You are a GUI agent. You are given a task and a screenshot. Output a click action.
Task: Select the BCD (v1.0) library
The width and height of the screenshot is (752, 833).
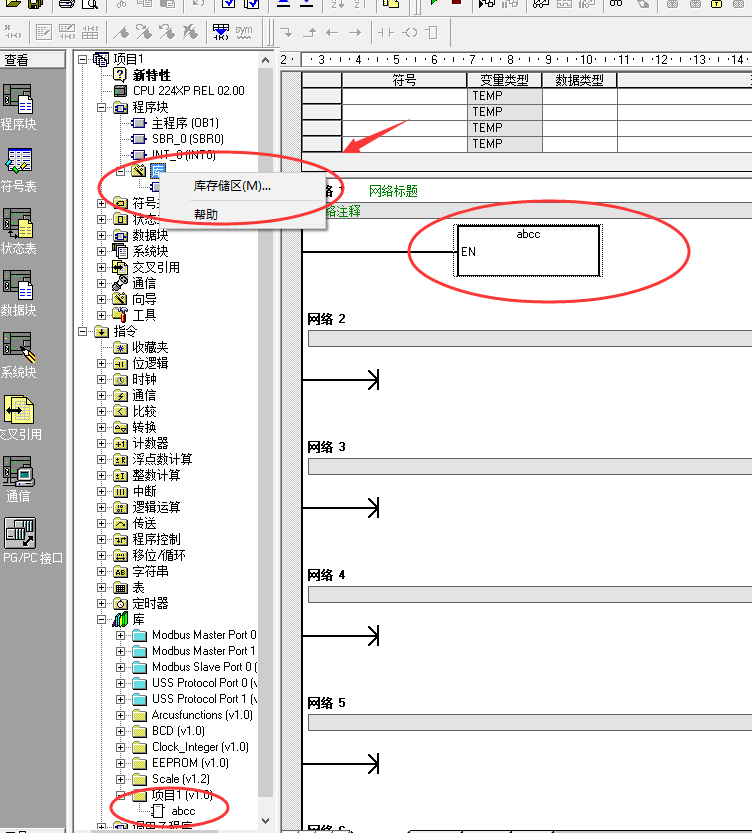tap(178, 731)
